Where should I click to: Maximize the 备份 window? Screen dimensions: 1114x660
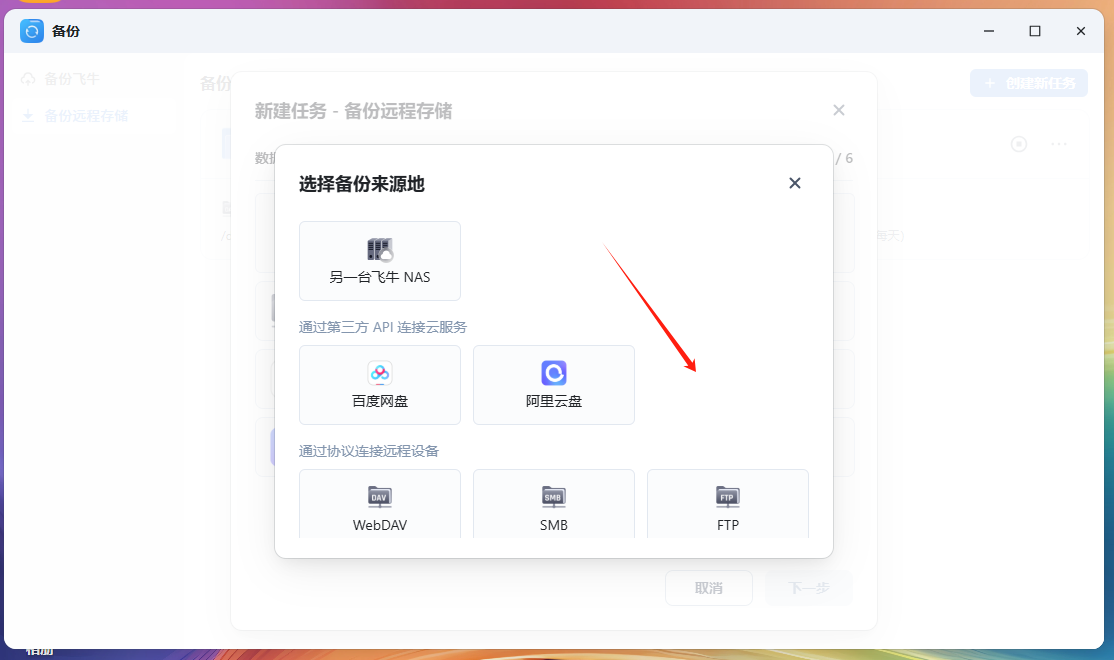pos(1035,31)
